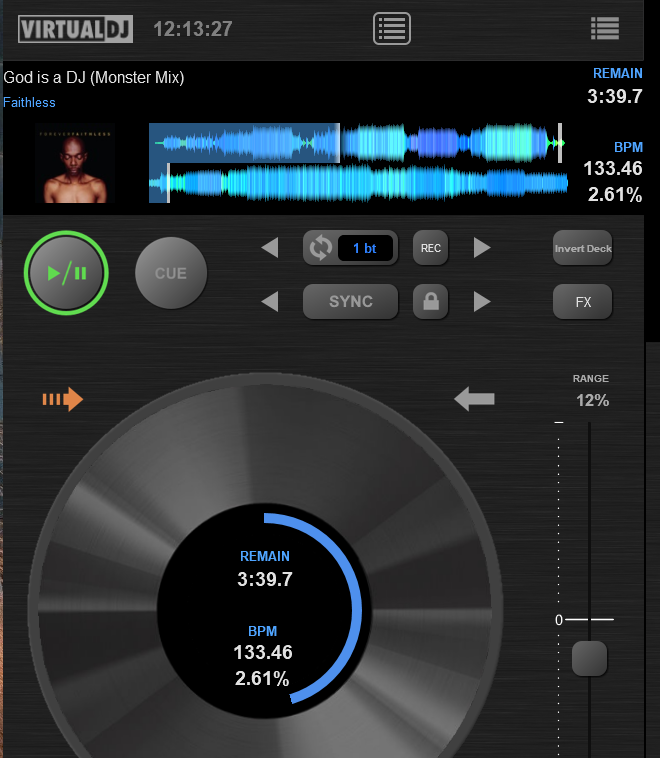
Task: Click the 1 bt loop length display
Action: tap(365, 248)
